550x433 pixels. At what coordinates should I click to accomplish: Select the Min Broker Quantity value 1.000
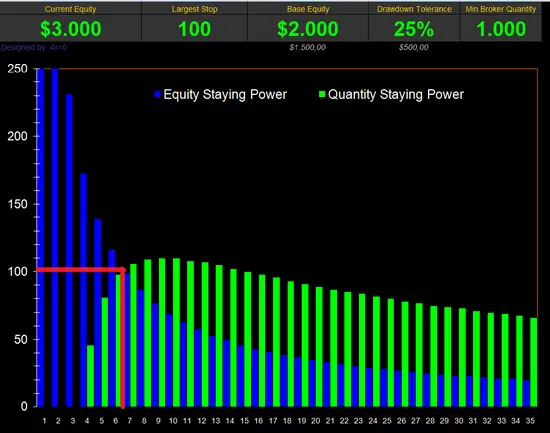tap(501, 29)
